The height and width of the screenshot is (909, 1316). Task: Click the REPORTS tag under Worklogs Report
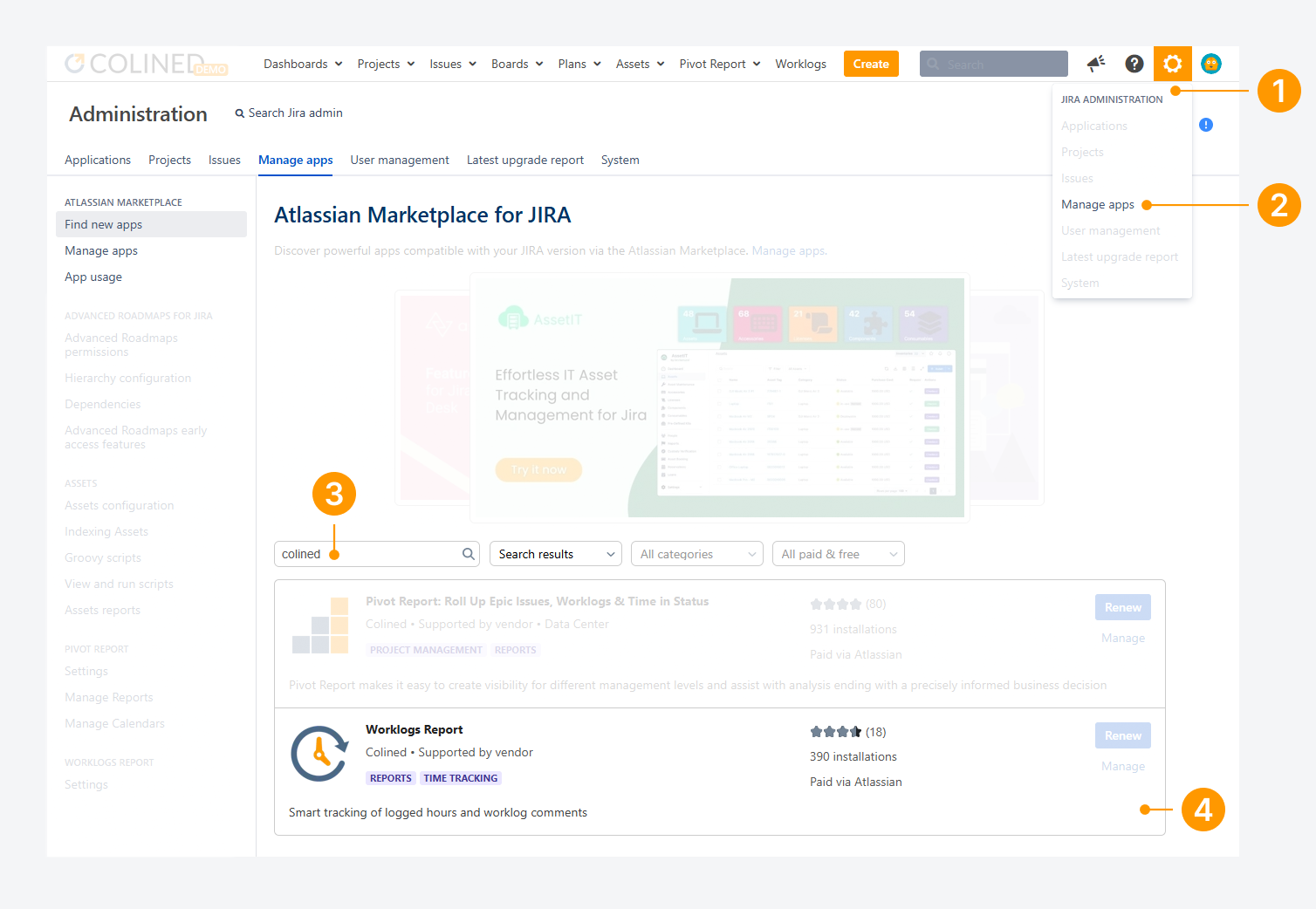point(390,778)
